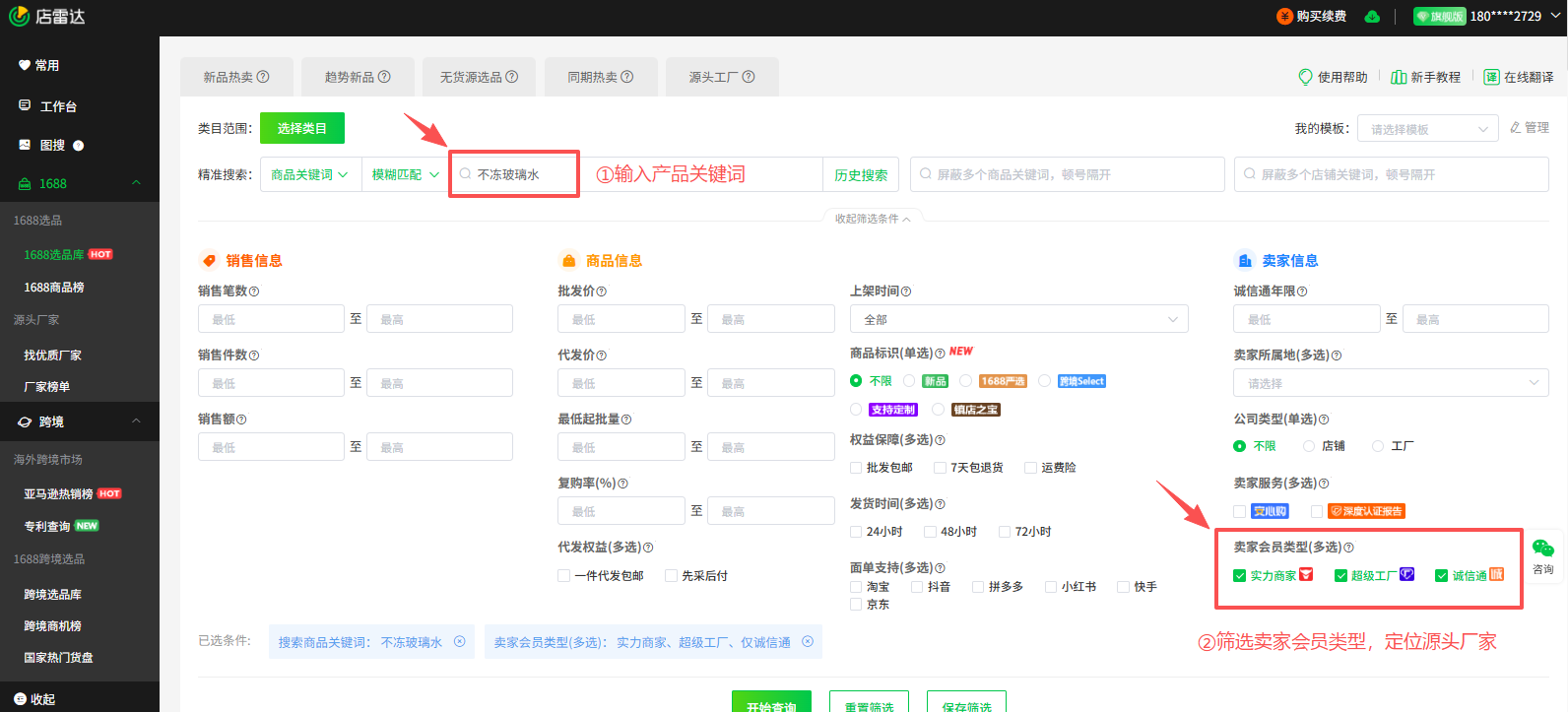The width and height of the screenshot is (1568, 712).
Task: Click the 重置筛选 reset button
Action: click(x=869, y=704)
